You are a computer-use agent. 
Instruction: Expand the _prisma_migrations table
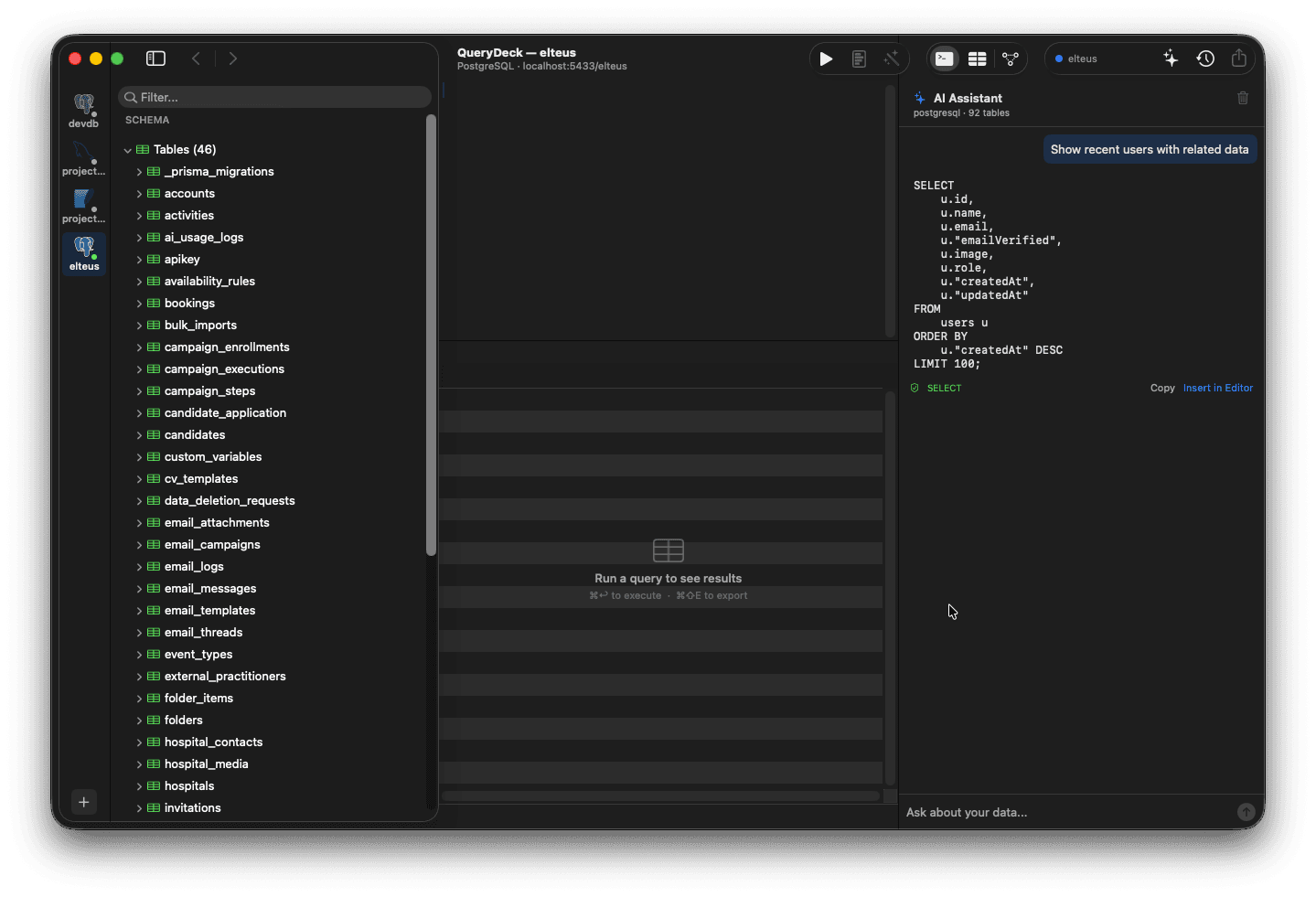(139, 172)
